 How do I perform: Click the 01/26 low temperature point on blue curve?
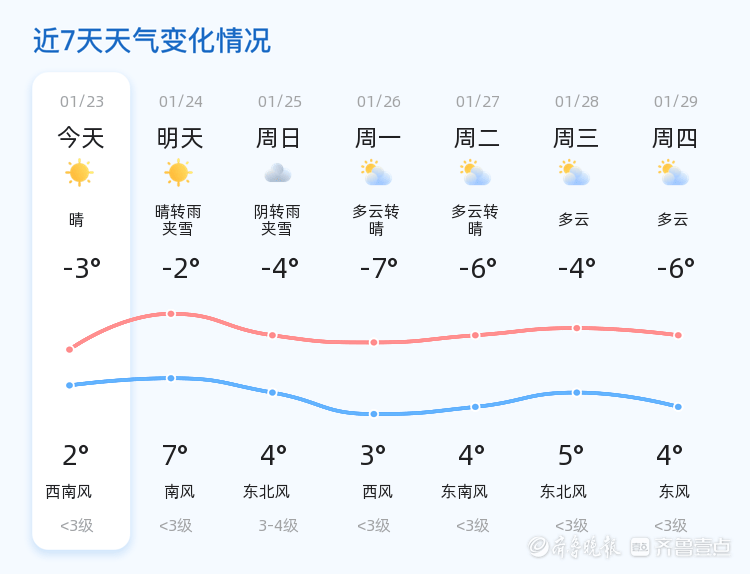[x=374, y=414]
